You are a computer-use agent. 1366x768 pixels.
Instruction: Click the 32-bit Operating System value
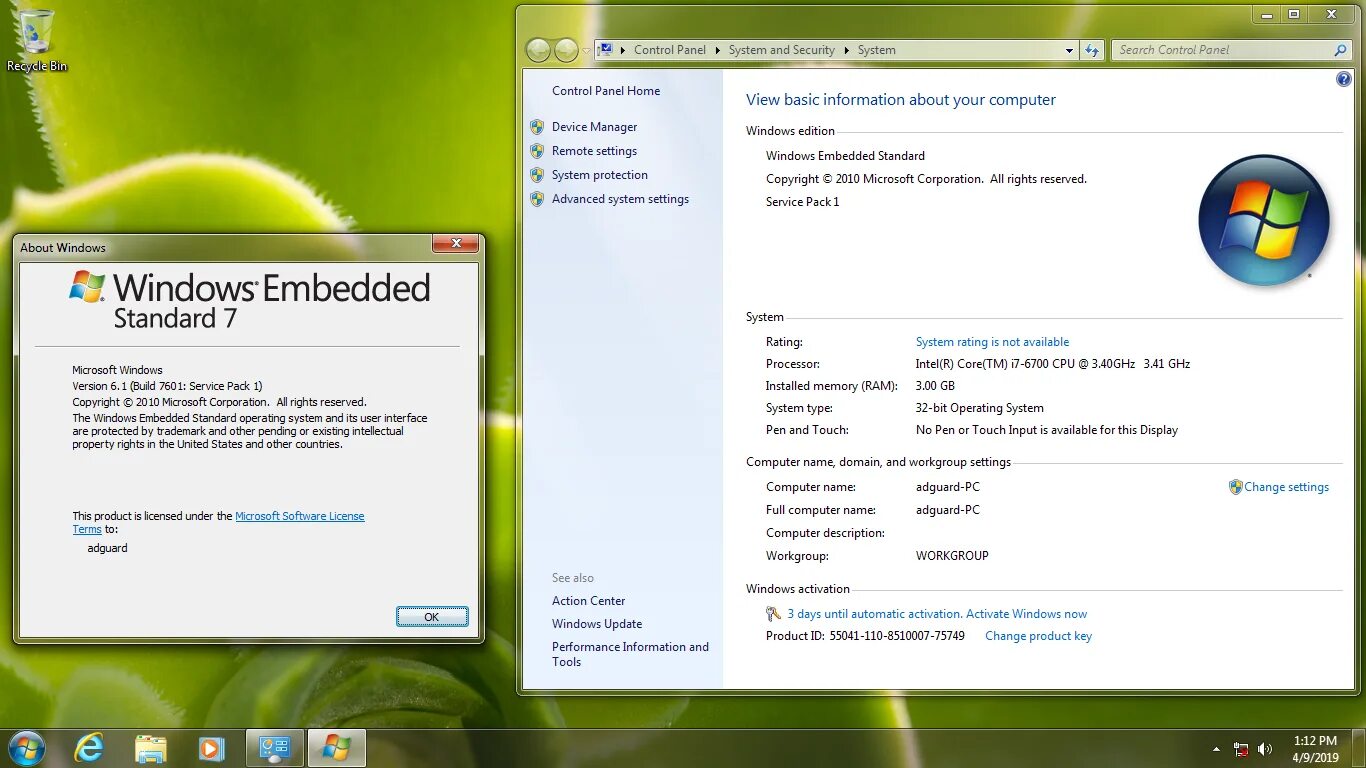pyautogui.click(x=979, y=408)
